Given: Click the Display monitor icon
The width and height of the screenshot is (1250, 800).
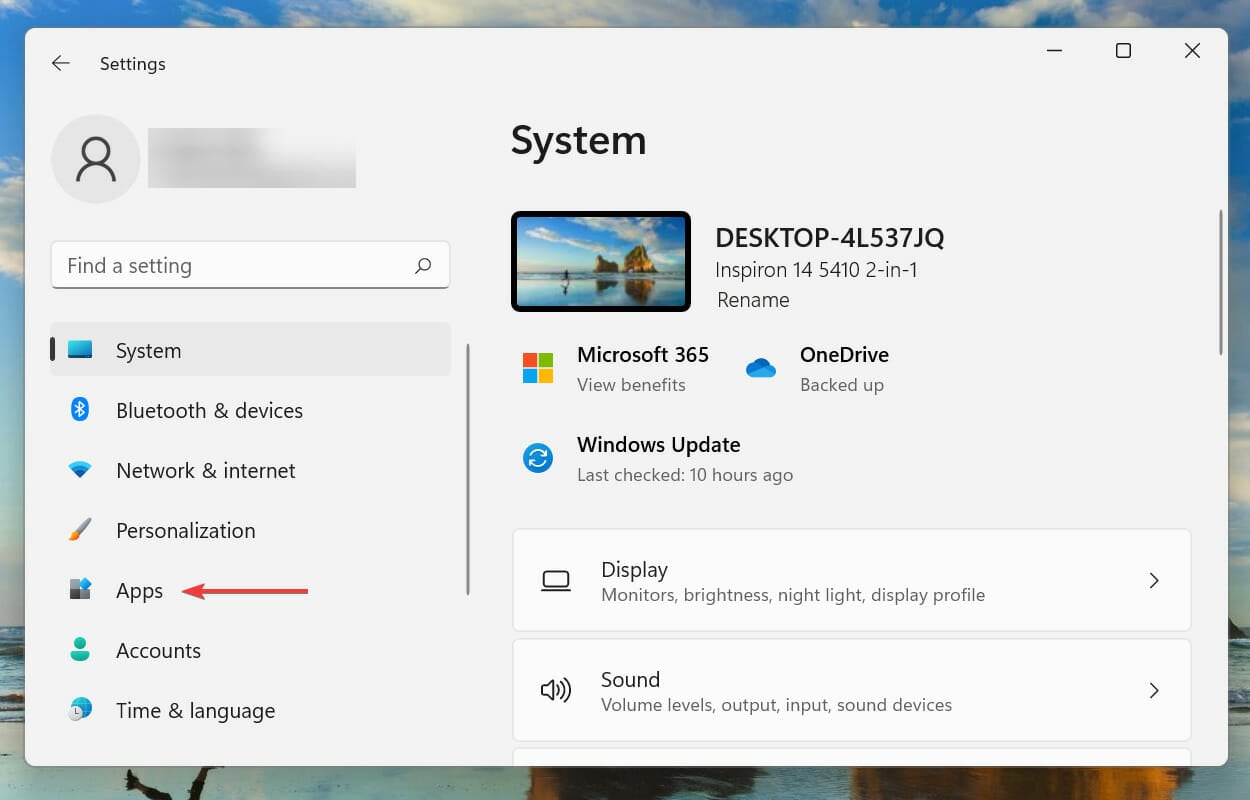Looking at the screenshot, I should (x=556, y=581).
